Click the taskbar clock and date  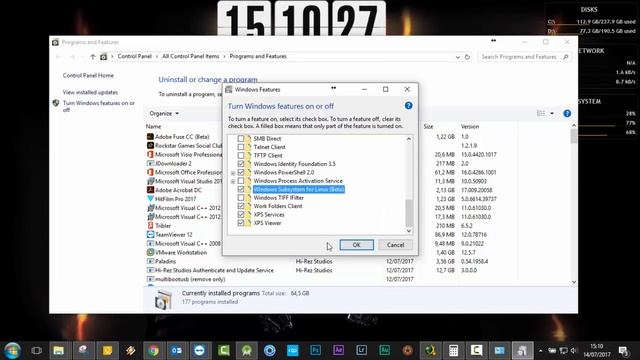coord(597,350)
